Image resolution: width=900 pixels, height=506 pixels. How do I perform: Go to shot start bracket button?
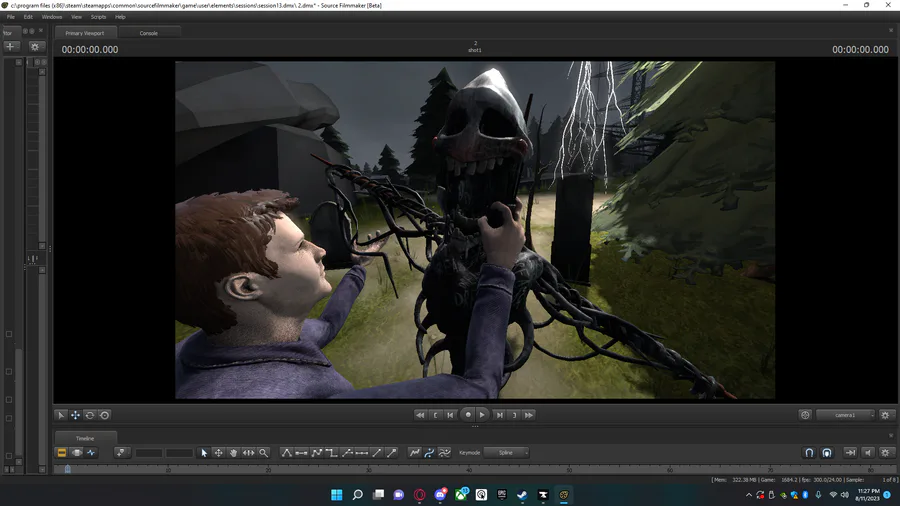coord(436,415)
